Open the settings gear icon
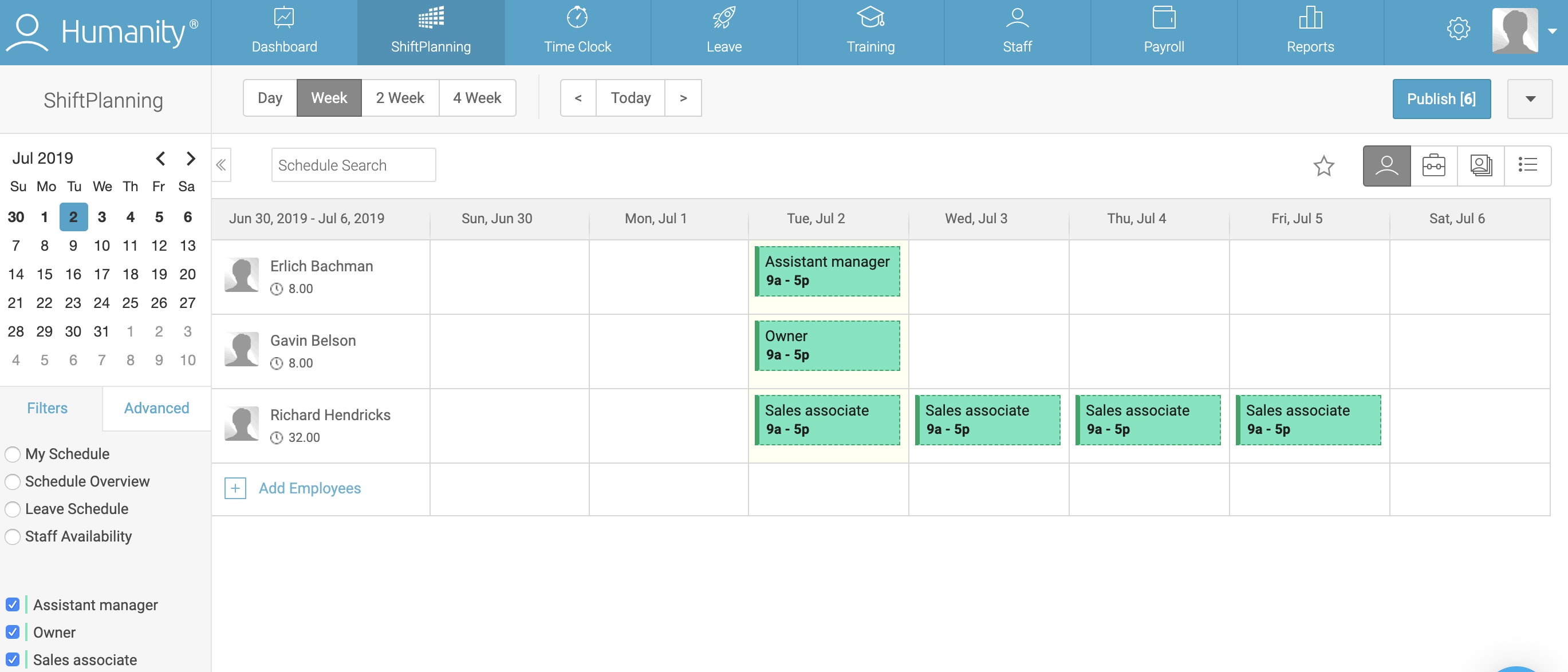 point(1458,29)
